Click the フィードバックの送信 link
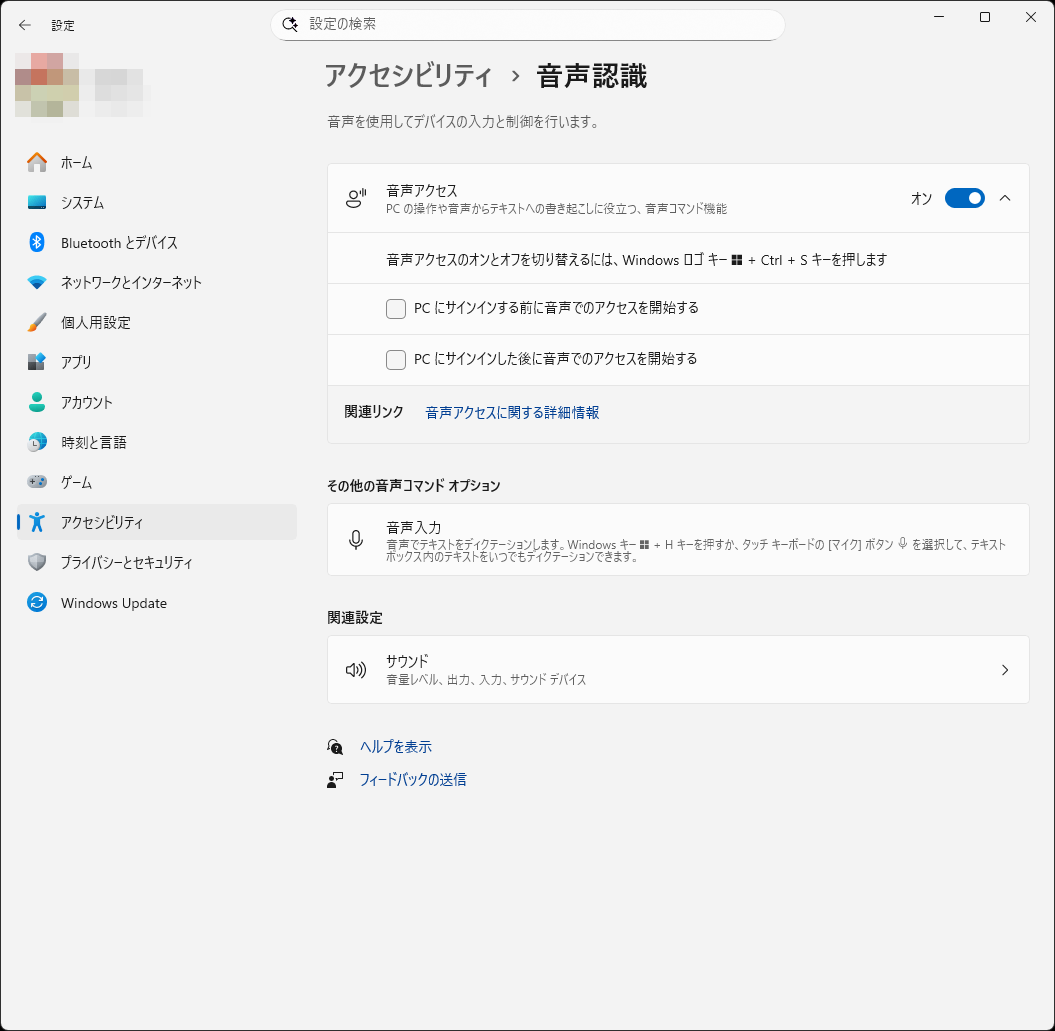Image resolution: width=1055 pixels, height=1031 pixels. click(x=414, y=778)
